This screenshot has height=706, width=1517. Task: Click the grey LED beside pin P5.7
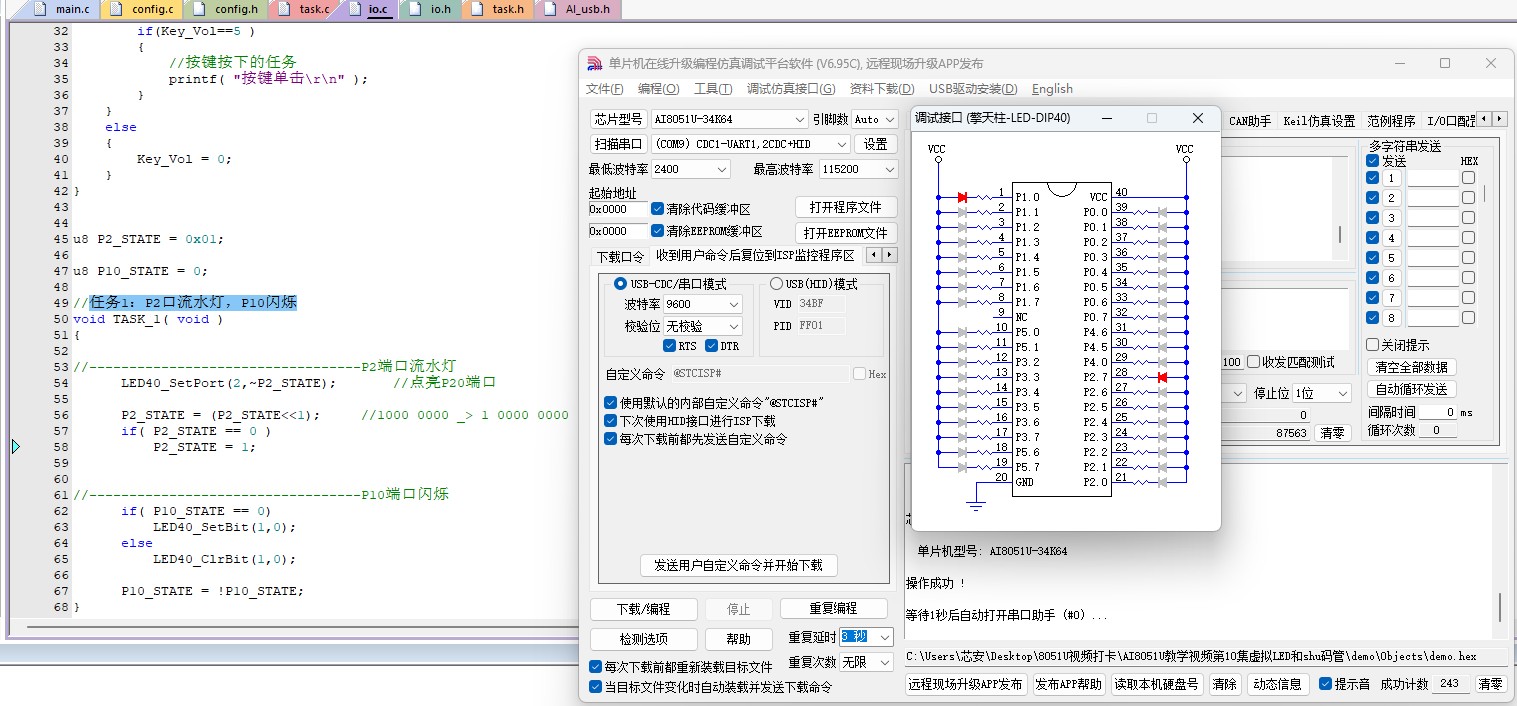point(962,467)
